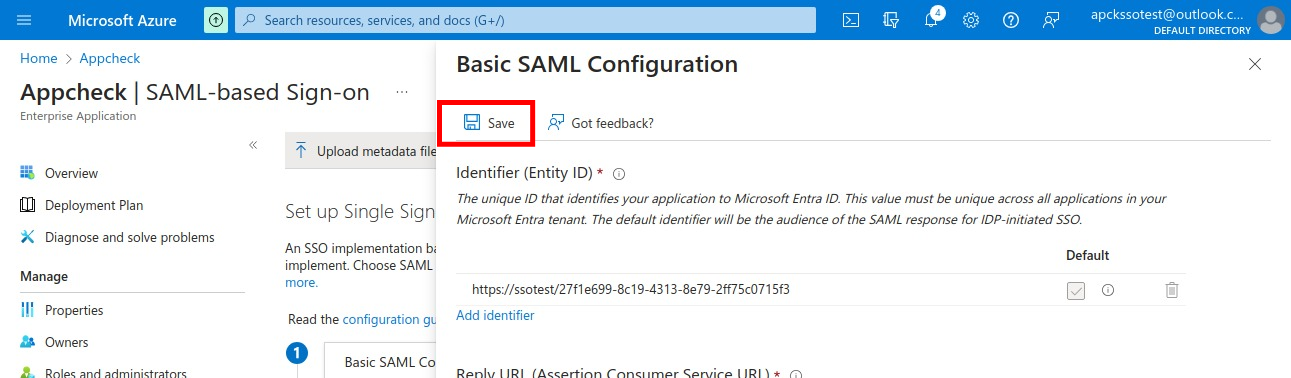Open the Azure portal hamburger menu
Screen dimensions: 1291x378
(25, 20)
